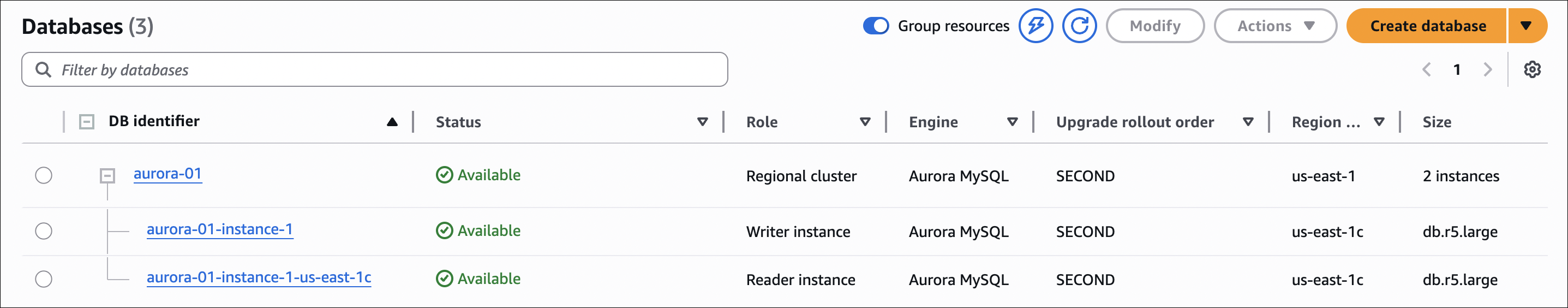Toggle the Group resources switch
Screen dimensions: 1568x308
tap(876, 26)
